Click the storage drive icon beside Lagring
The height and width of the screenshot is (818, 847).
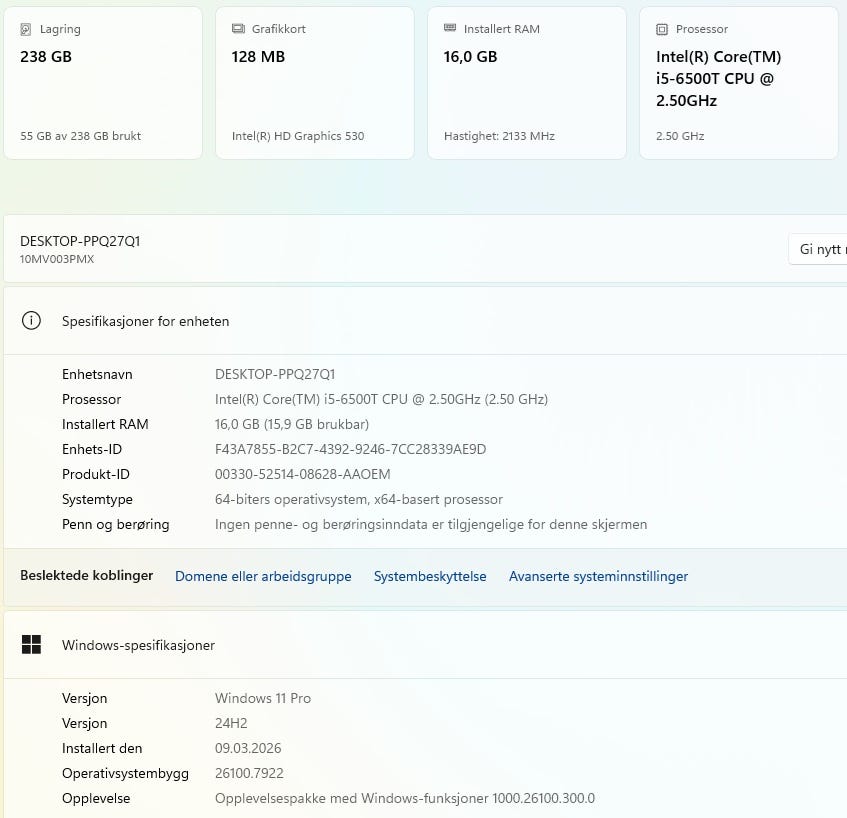click(26, 30)
